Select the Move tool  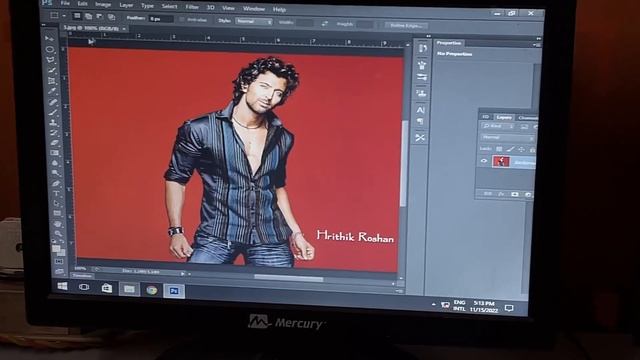tap(49, 39)
